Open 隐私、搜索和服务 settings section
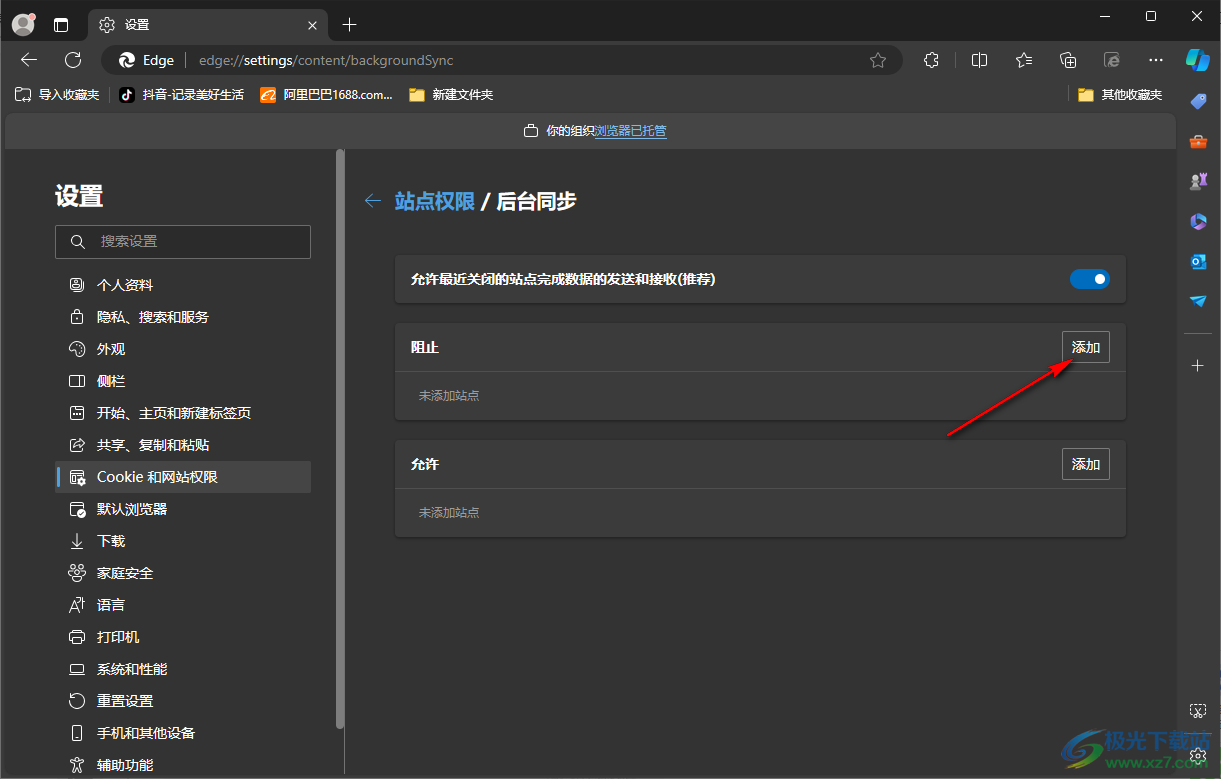This screenshot has width=1221, height=779. click(x=183, y=317)
